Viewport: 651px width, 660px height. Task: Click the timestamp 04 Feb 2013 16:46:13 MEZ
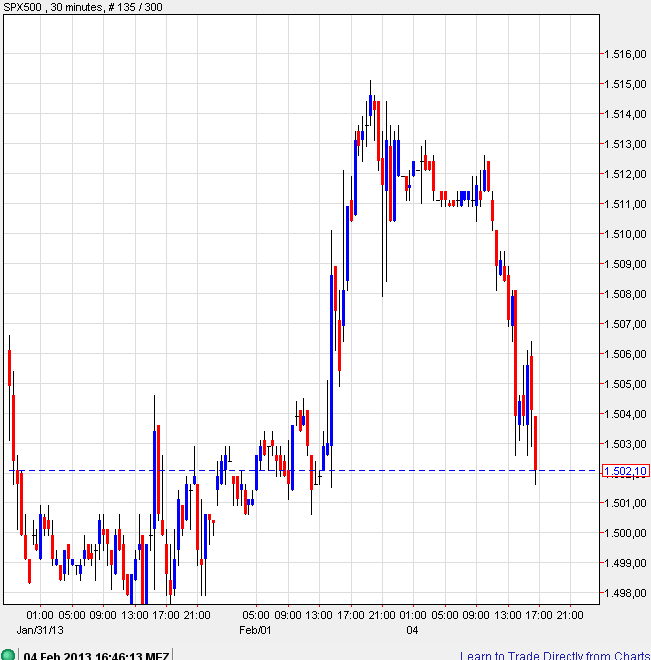point(96,656)
